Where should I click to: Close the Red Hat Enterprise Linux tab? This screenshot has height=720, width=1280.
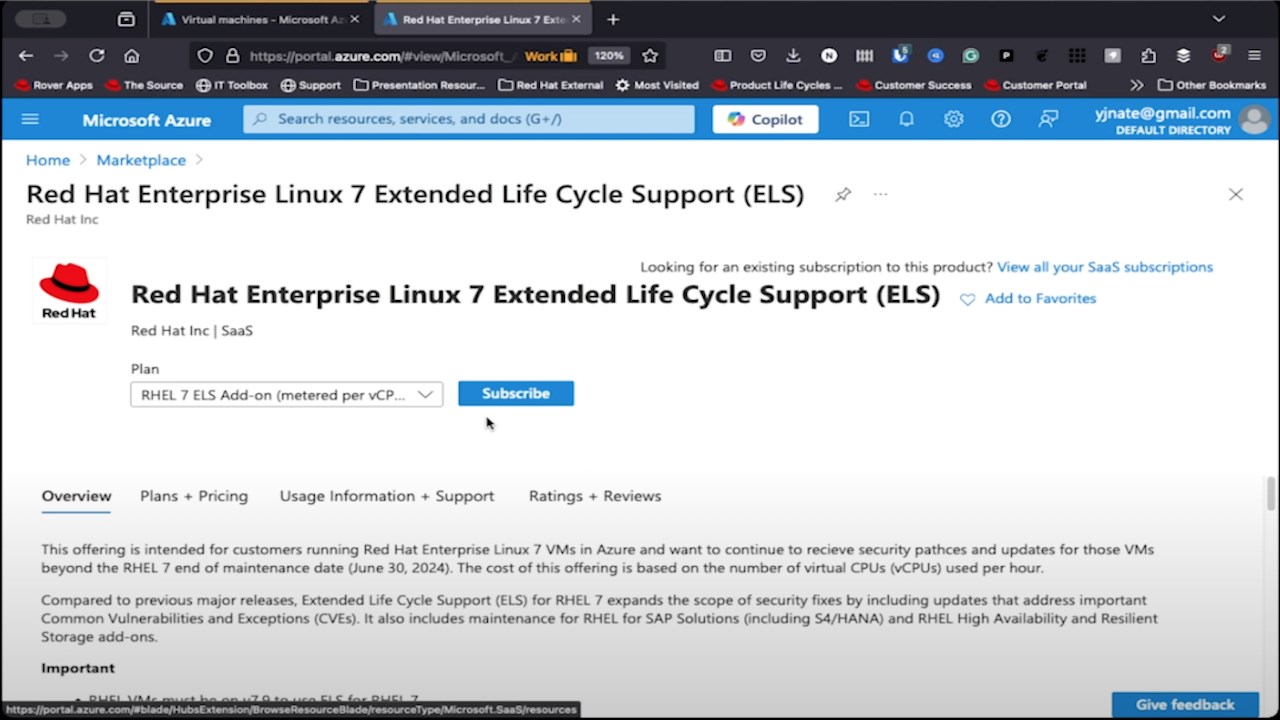[576, 19]
